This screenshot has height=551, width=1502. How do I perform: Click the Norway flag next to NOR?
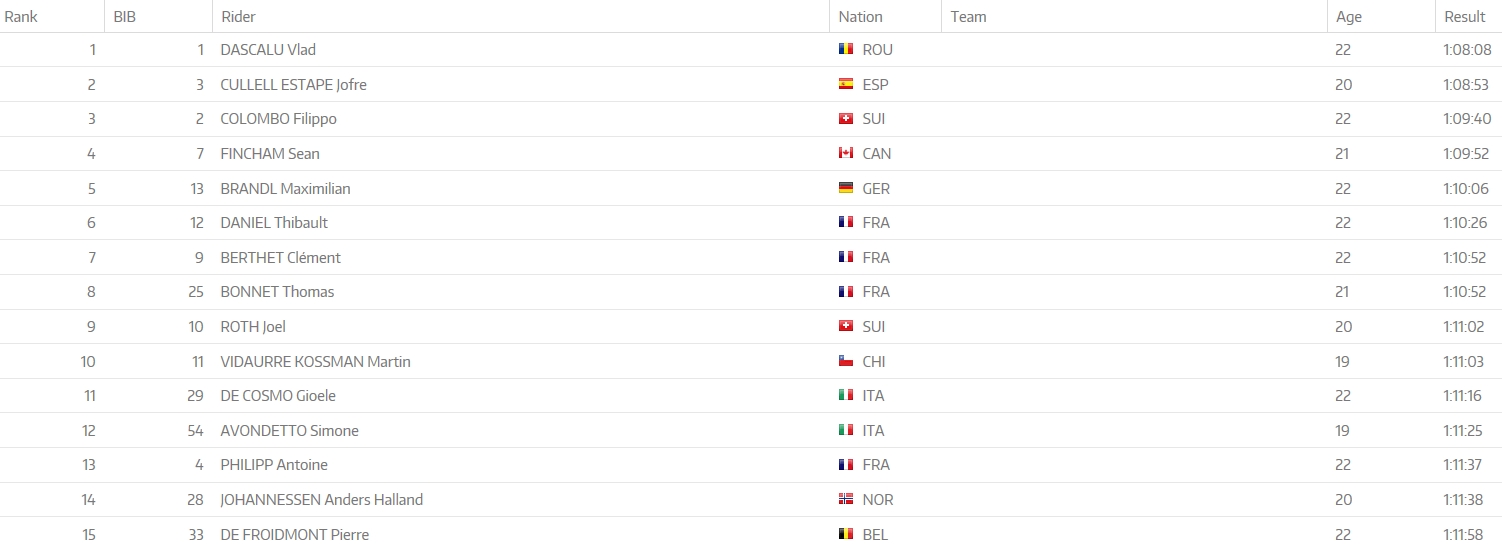[846, 499]
